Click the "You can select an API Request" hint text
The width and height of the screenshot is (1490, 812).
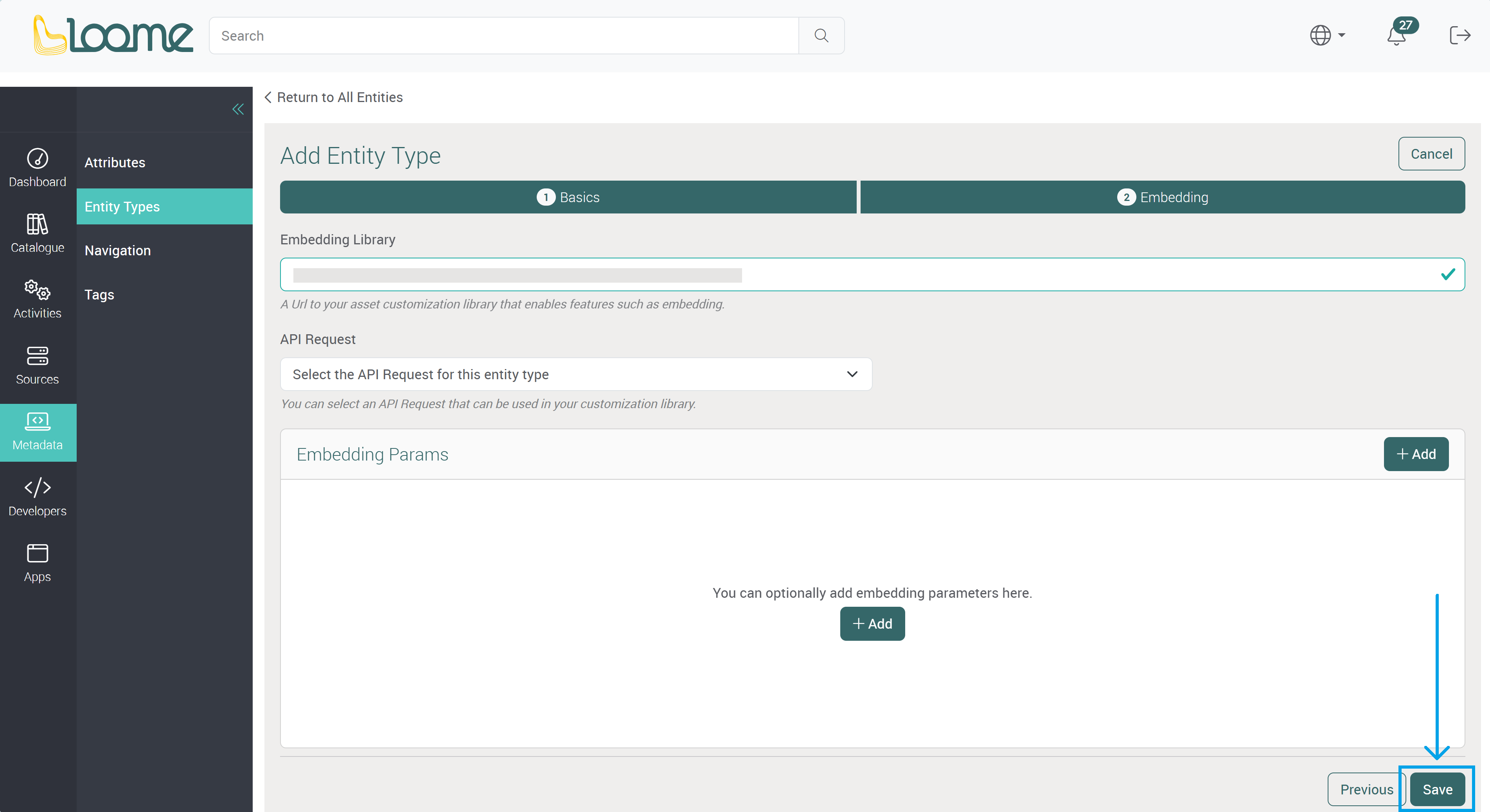pyautogui.click(x=488, y=404)
